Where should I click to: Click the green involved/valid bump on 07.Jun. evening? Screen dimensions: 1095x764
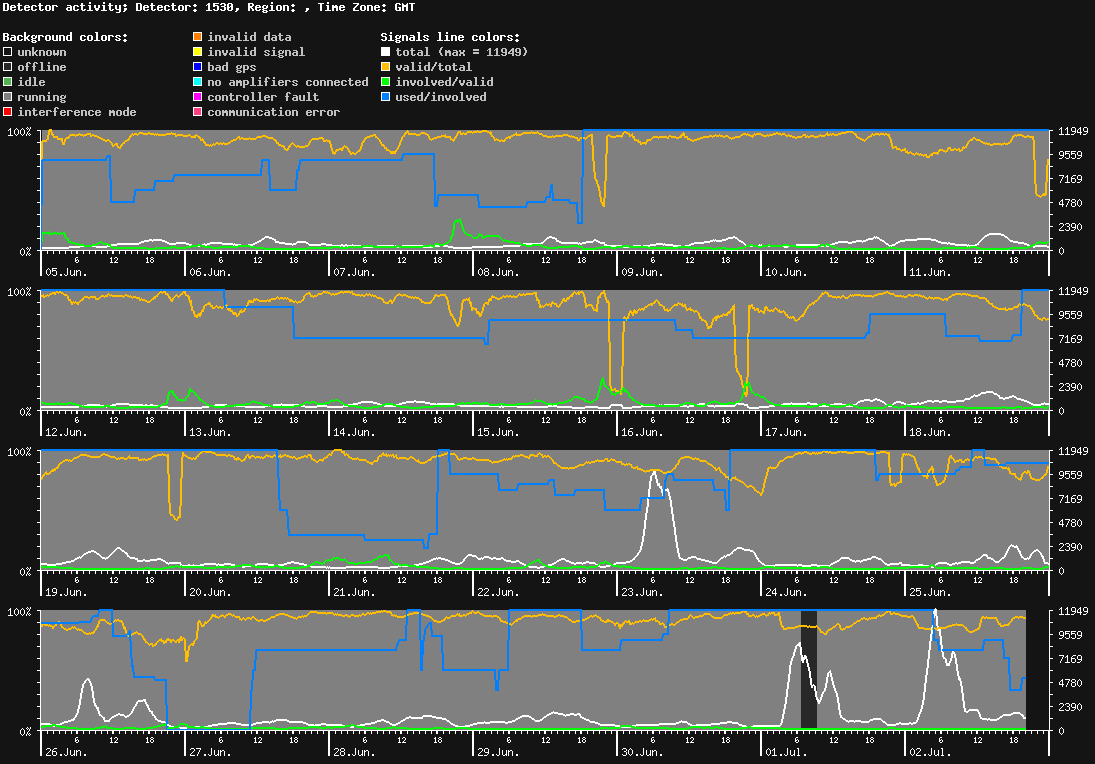458,221
